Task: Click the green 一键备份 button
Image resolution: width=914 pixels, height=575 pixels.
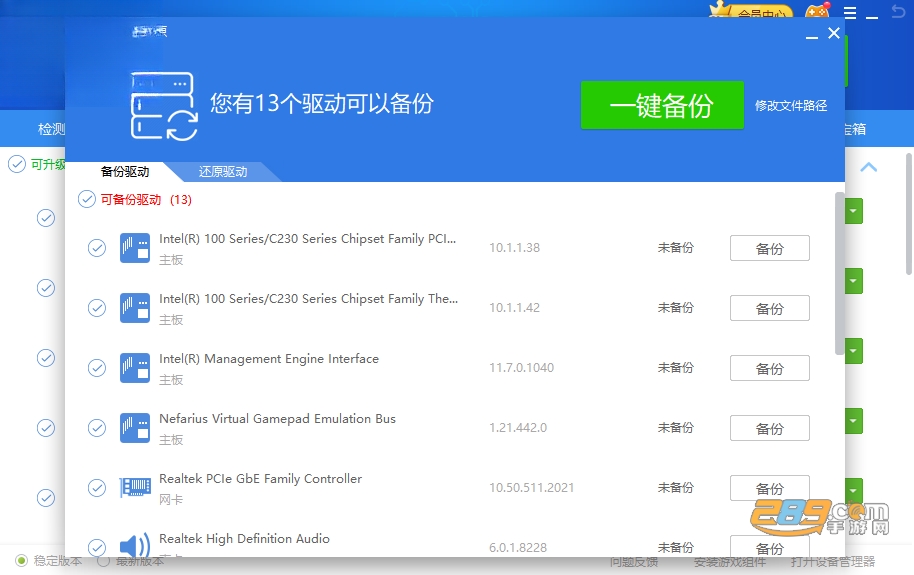Action: [662, 106]
